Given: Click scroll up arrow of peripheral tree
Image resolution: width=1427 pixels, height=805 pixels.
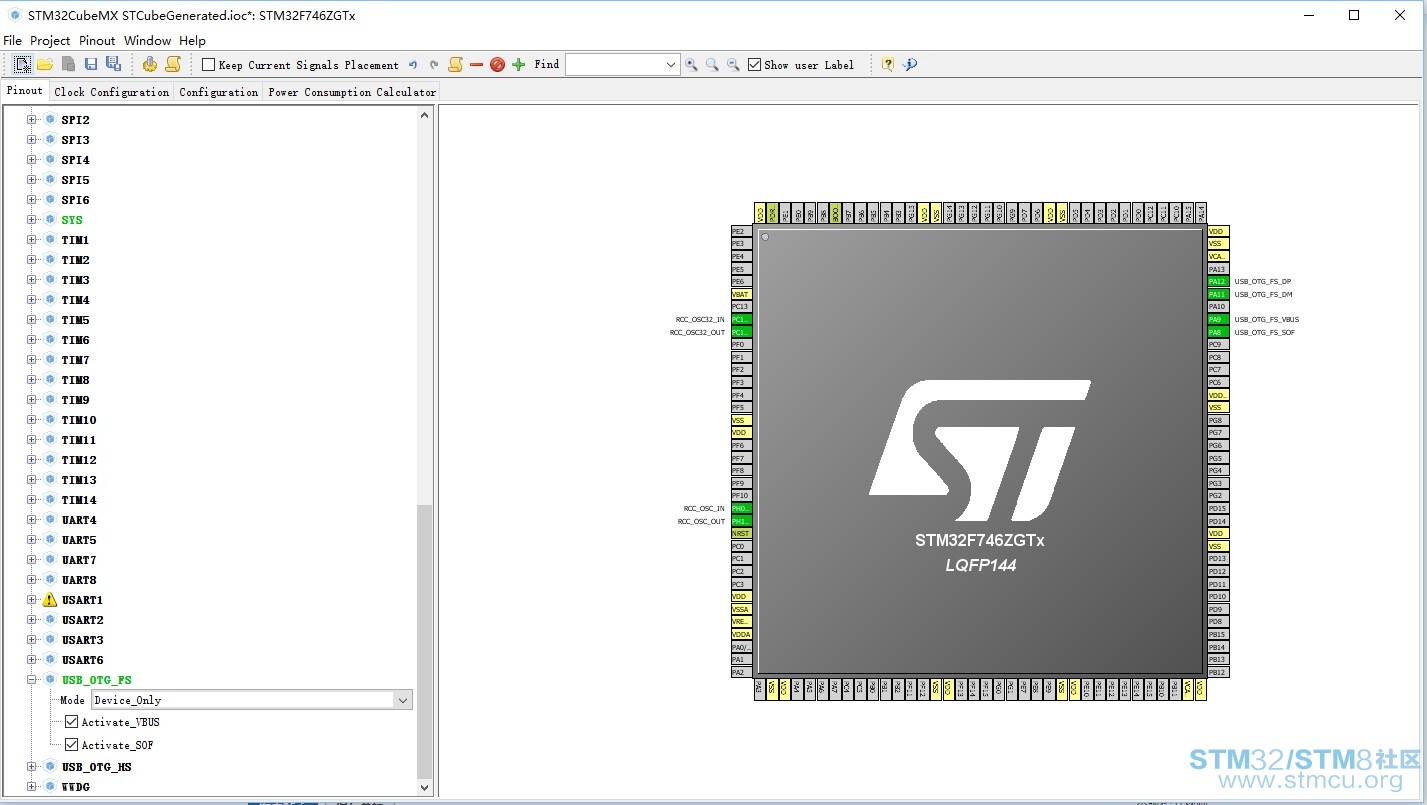Looking at the screenshot, I should pos(425,115).
